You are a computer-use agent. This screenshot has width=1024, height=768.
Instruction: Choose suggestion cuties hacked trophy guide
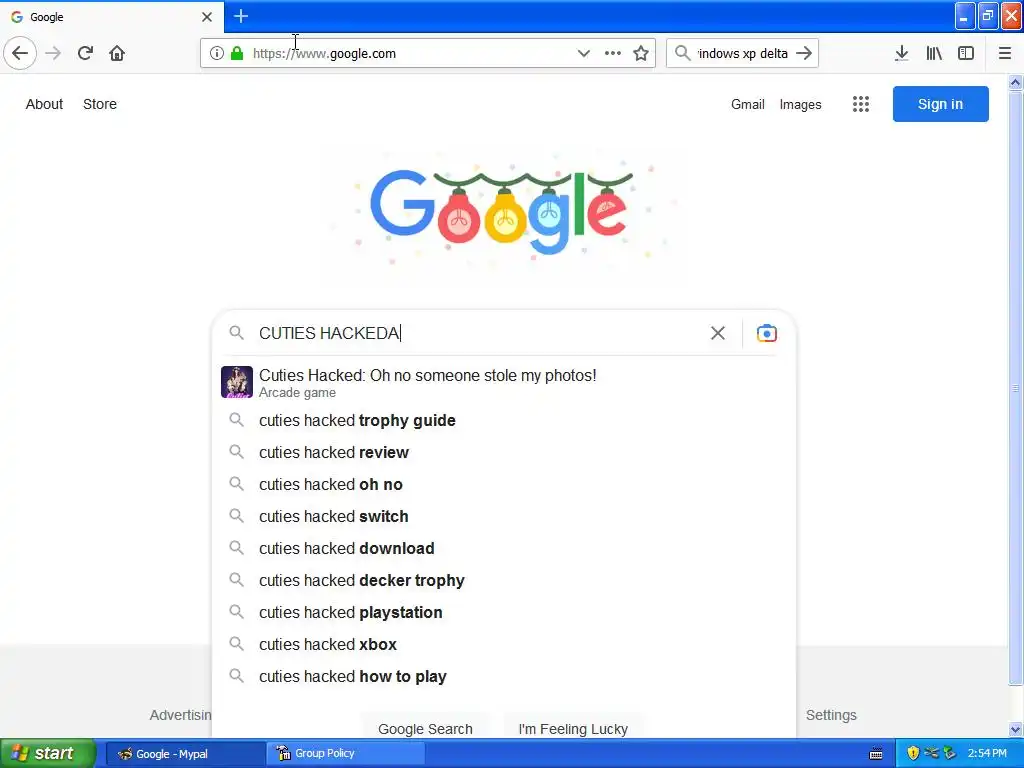point(504,421)
